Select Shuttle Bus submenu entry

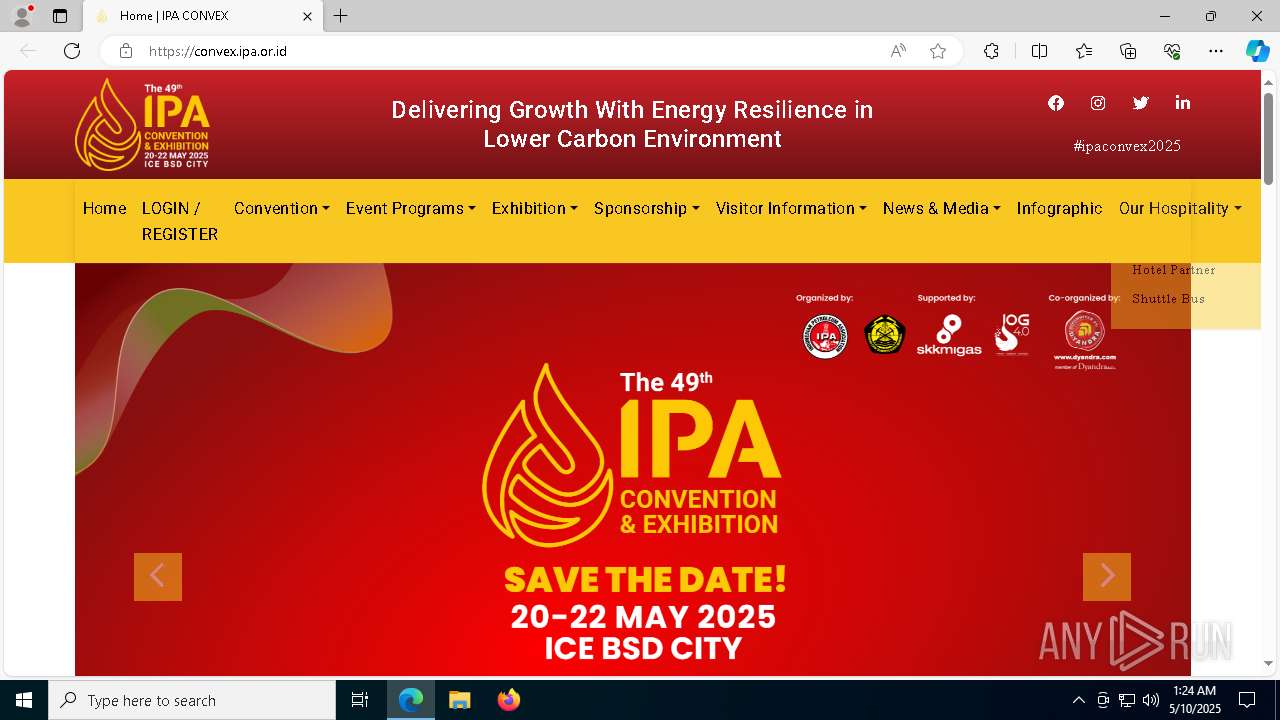click(1169, 299)
